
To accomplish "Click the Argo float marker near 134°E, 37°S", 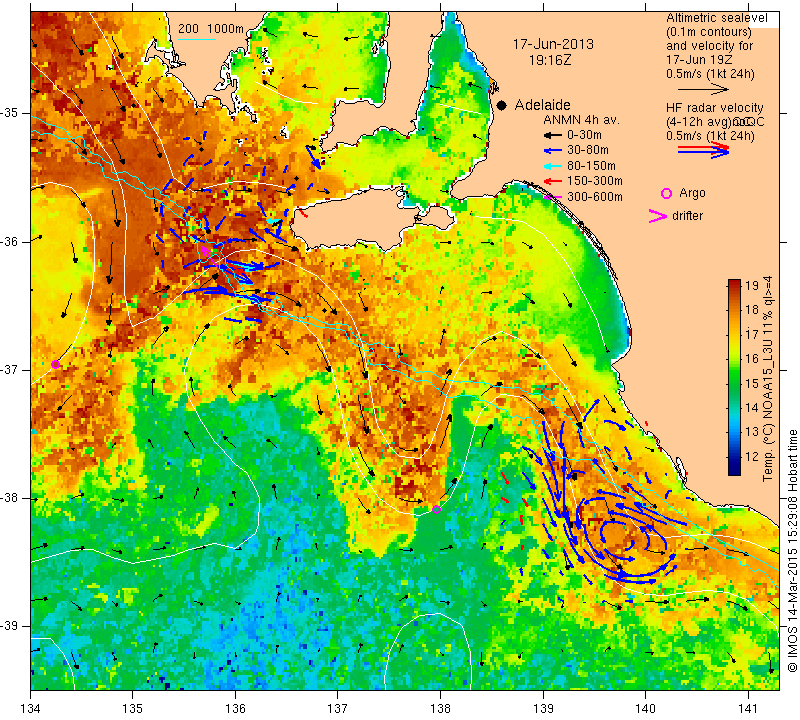I will (56, 364).
